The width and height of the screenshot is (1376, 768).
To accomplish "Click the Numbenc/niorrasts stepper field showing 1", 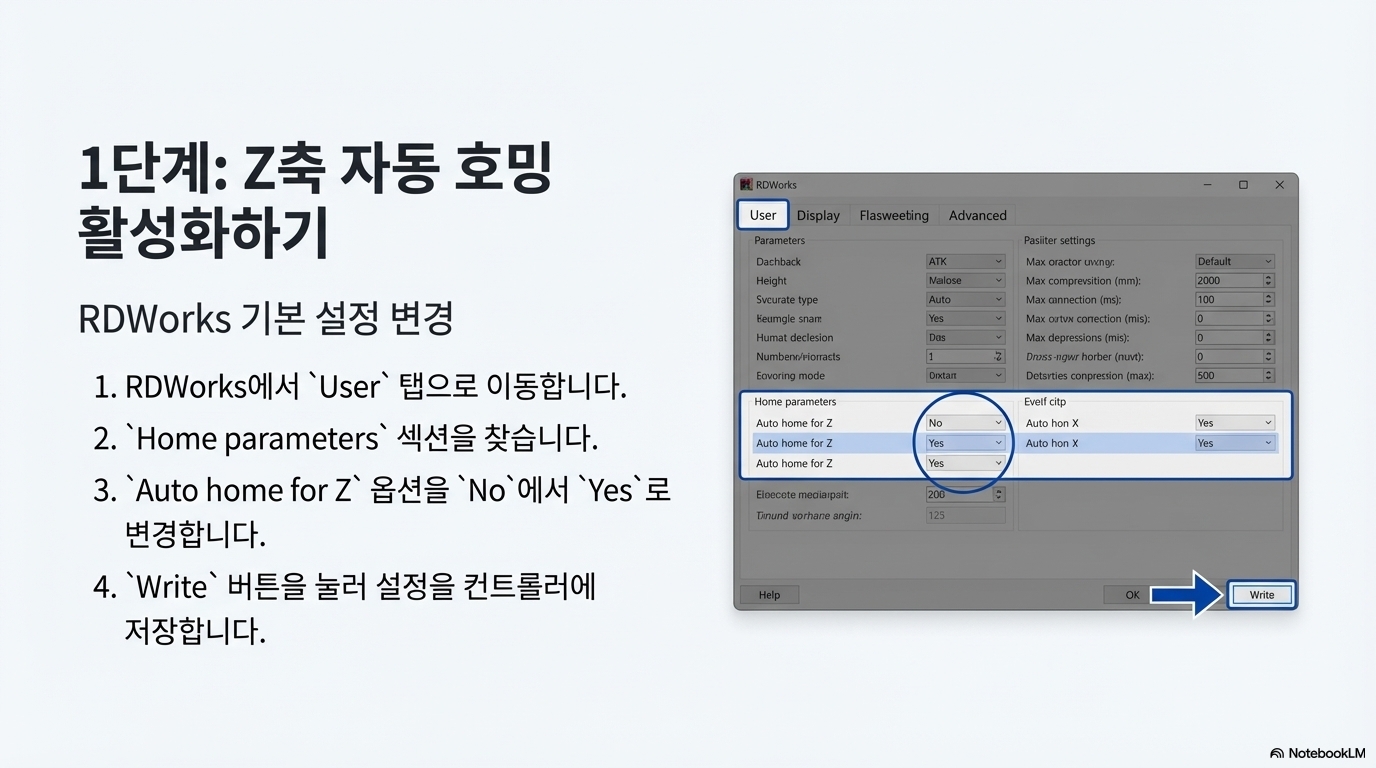I will pos(965,356).
